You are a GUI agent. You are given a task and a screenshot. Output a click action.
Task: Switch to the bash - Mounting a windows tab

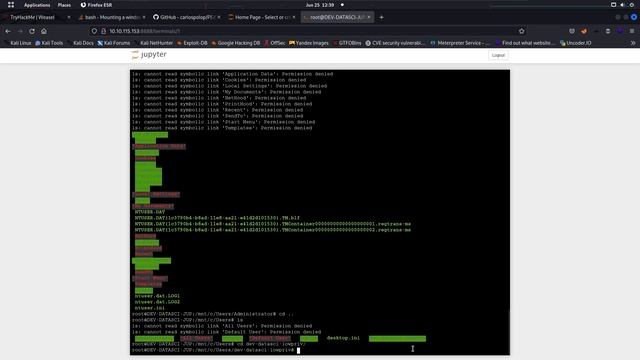(x=112, y=17)
